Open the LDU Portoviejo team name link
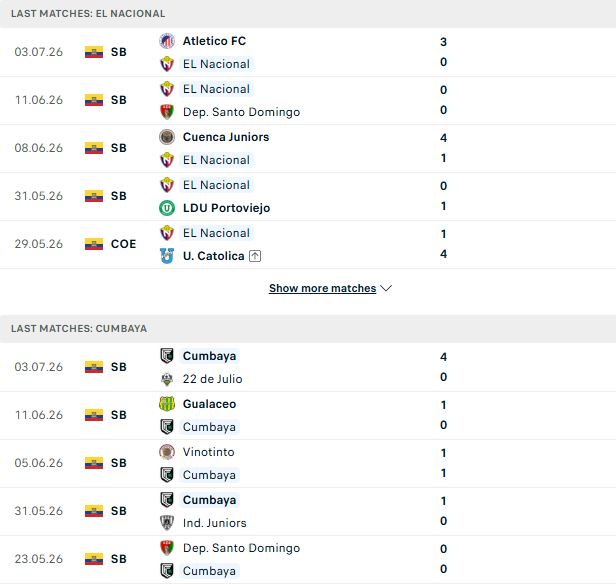This screenshot has width=616, height=584. pyautogui.click(x=226, y=208)
